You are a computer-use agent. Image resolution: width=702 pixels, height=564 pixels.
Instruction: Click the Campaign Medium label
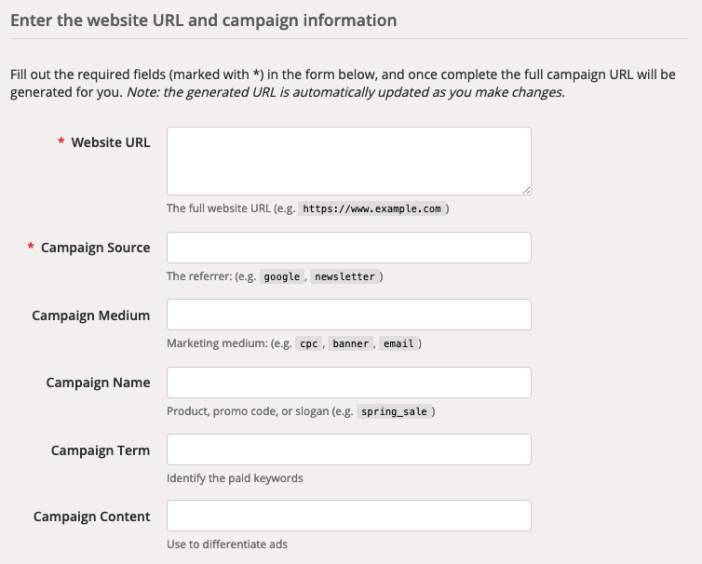[x=91, y=316]
